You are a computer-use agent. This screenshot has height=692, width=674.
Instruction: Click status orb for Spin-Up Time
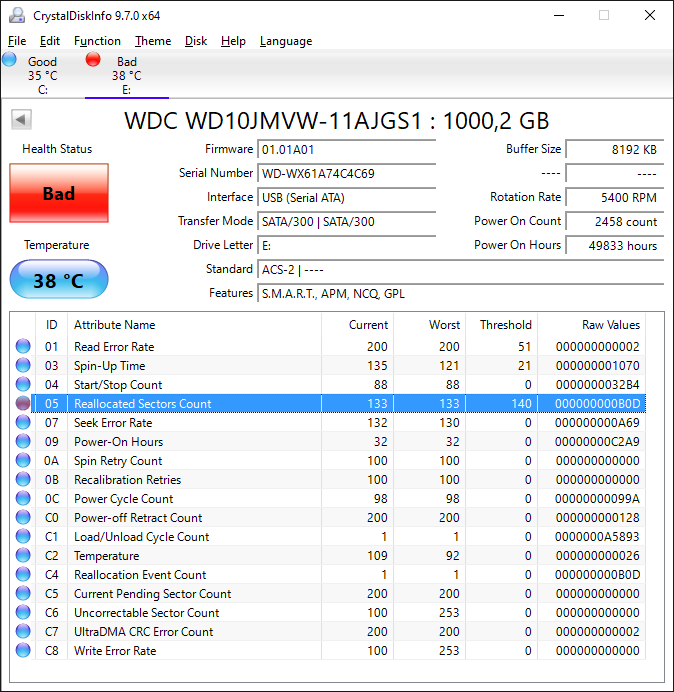[23, 365]
